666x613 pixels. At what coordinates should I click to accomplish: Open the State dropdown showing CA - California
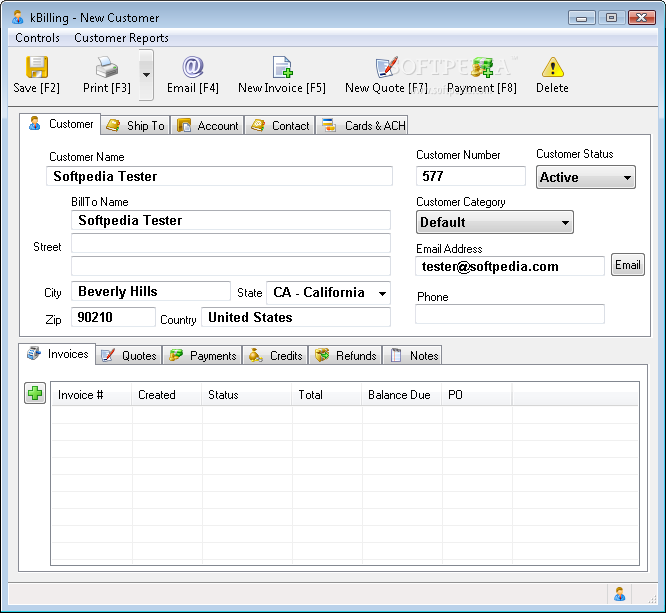coord(328,293)
